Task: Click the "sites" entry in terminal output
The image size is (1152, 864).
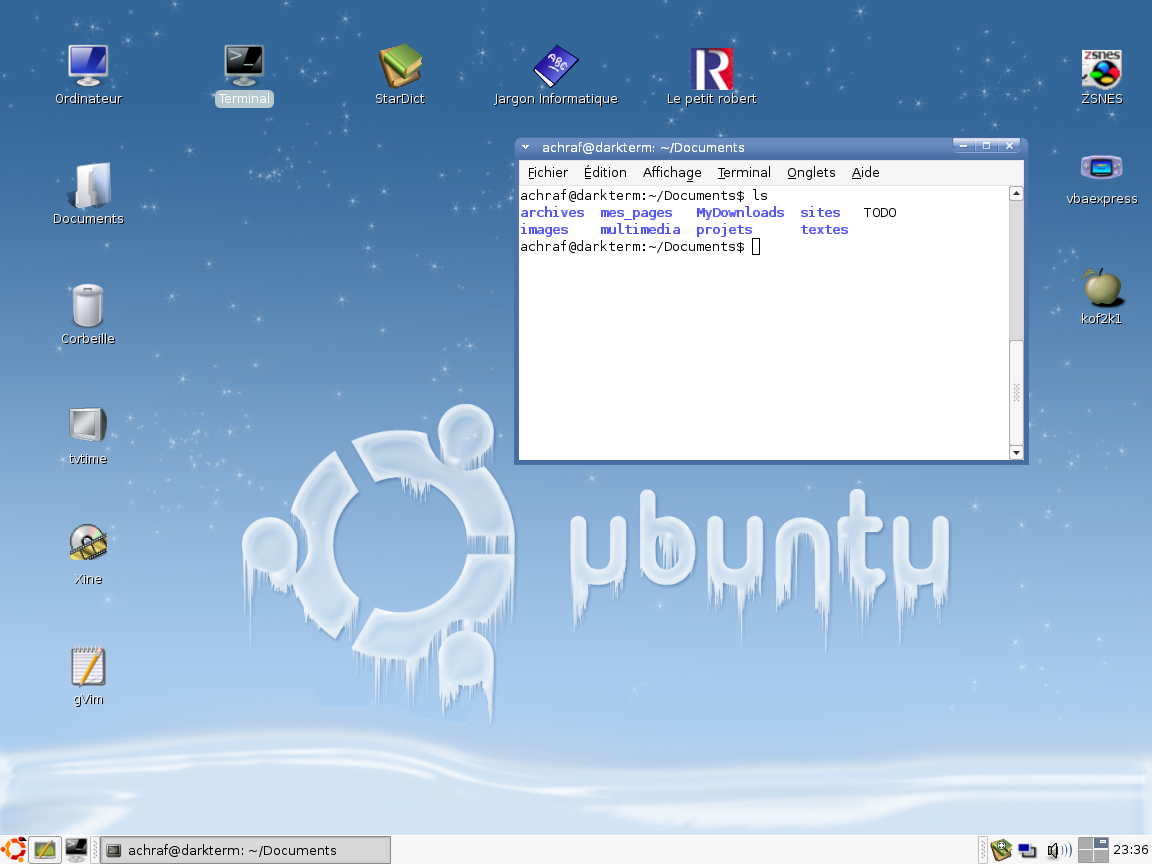Action: [820, 212]
